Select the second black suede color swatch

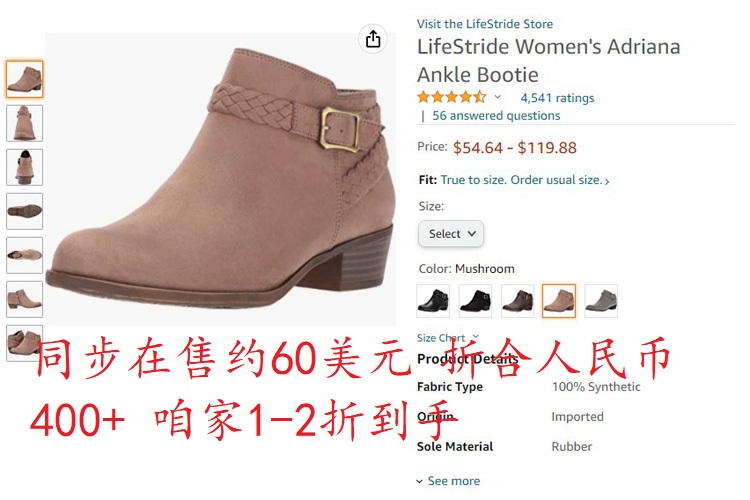(475, 301)
